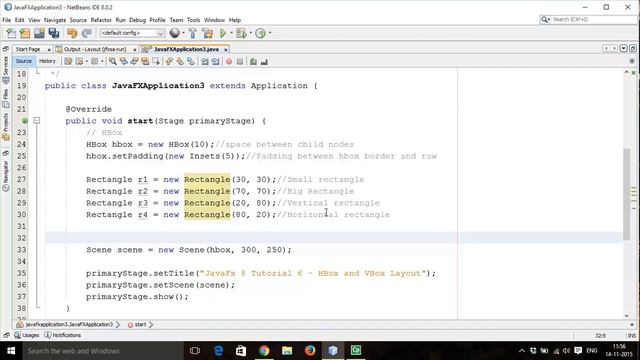Image resolution: width=640 pixels, height=360 pixels.
Task: Open dropdown arrow beside Profile Project
Action: (269, 33)
